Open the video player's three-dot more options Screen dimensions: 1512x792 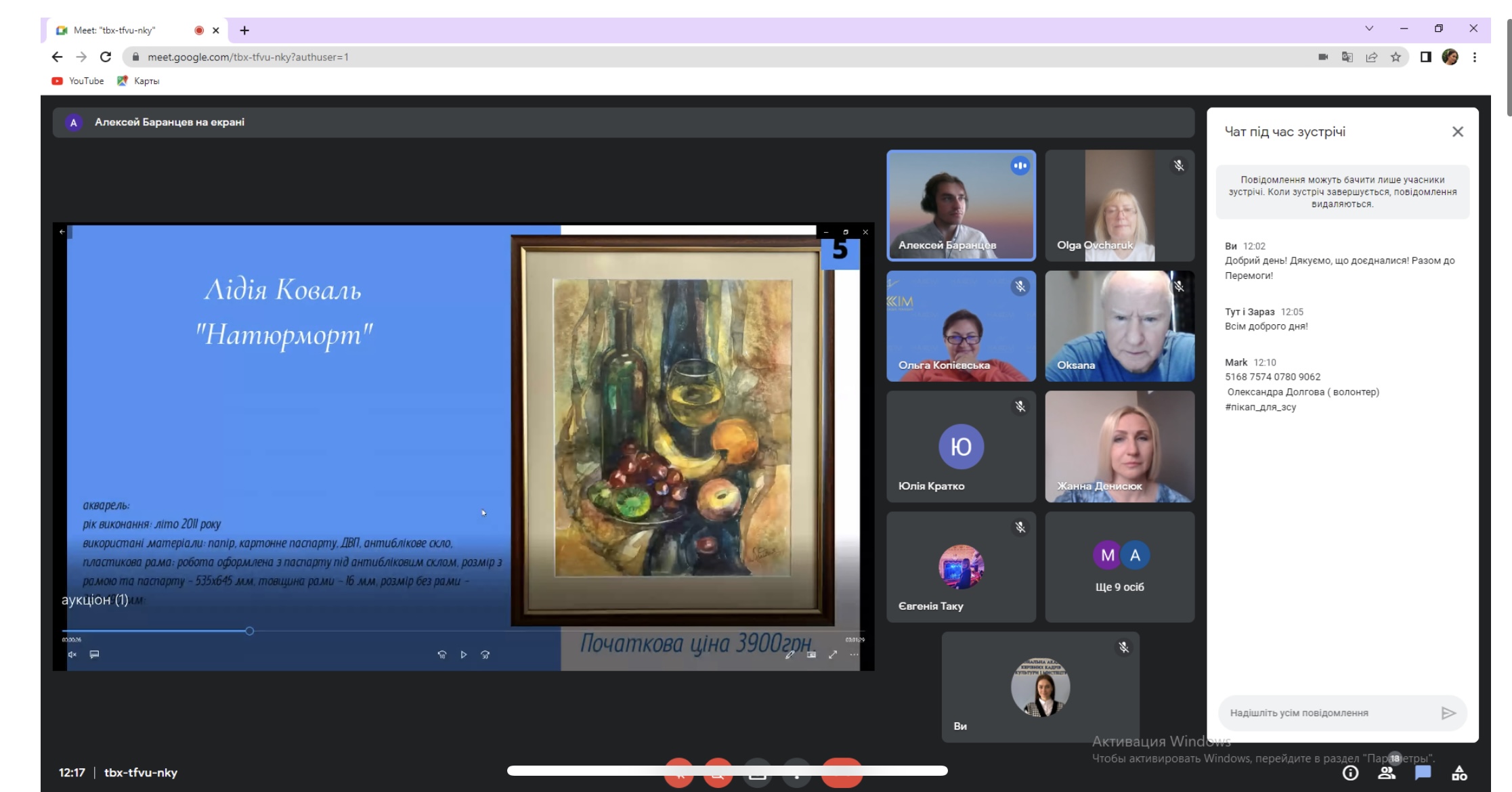854,655
